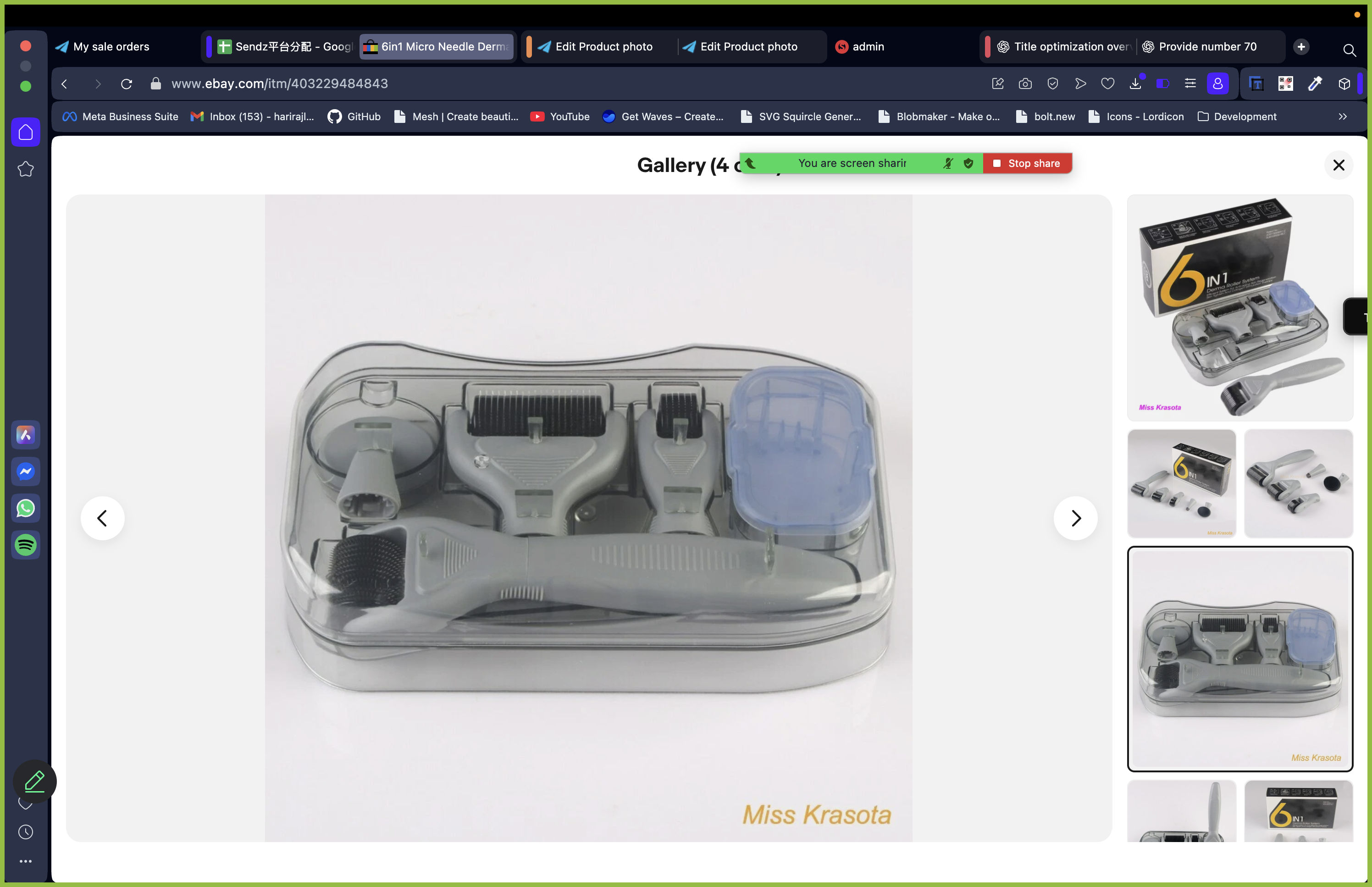Image resolution: width=1372 pixels, height=887 pixels.
Task: Toggle the microphone mute in sharing bar
Action: coord(948,164)
